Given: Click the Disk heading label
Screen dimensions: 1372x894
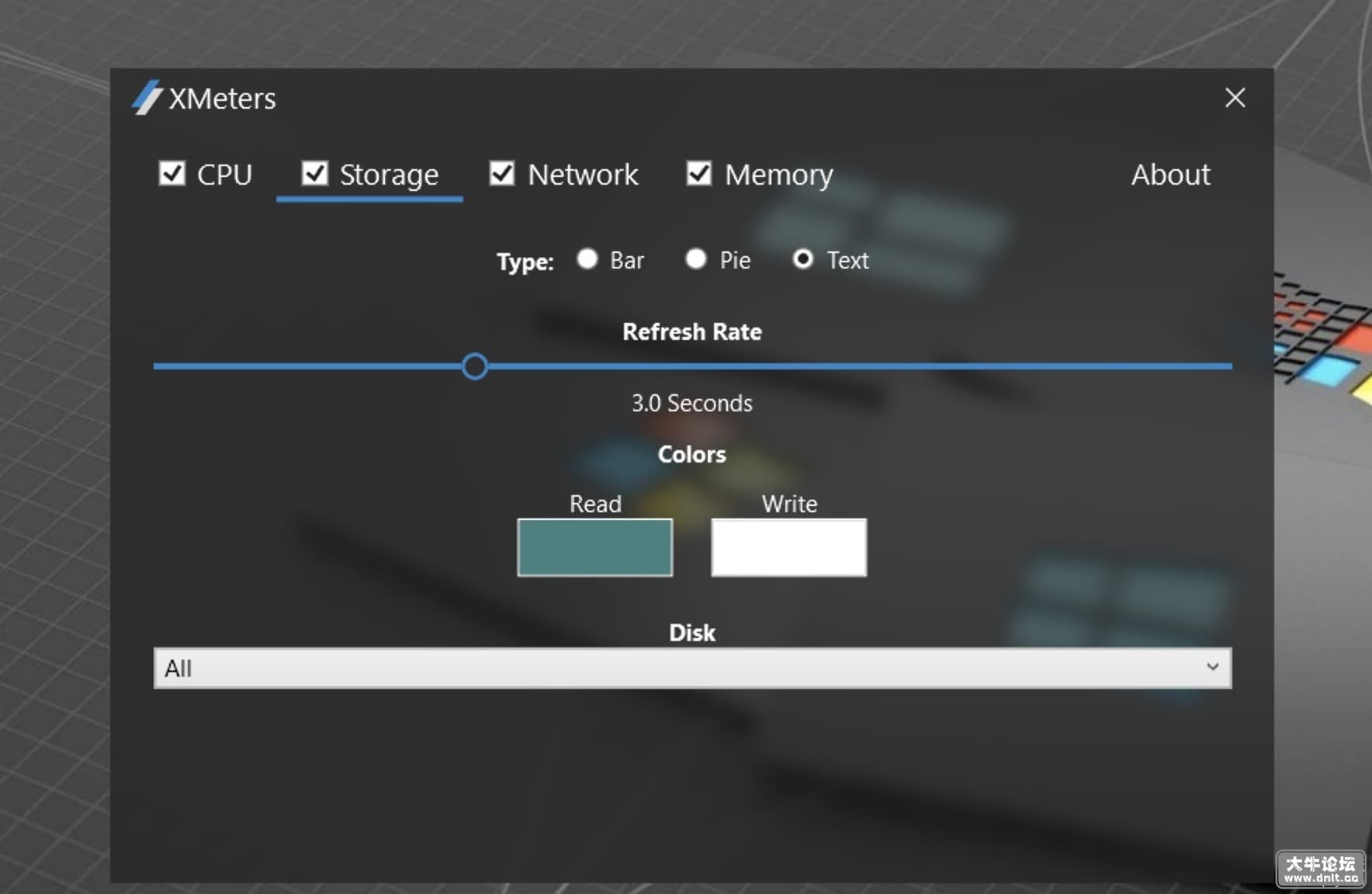Looking at the screenshot, I should pos(691,632).
